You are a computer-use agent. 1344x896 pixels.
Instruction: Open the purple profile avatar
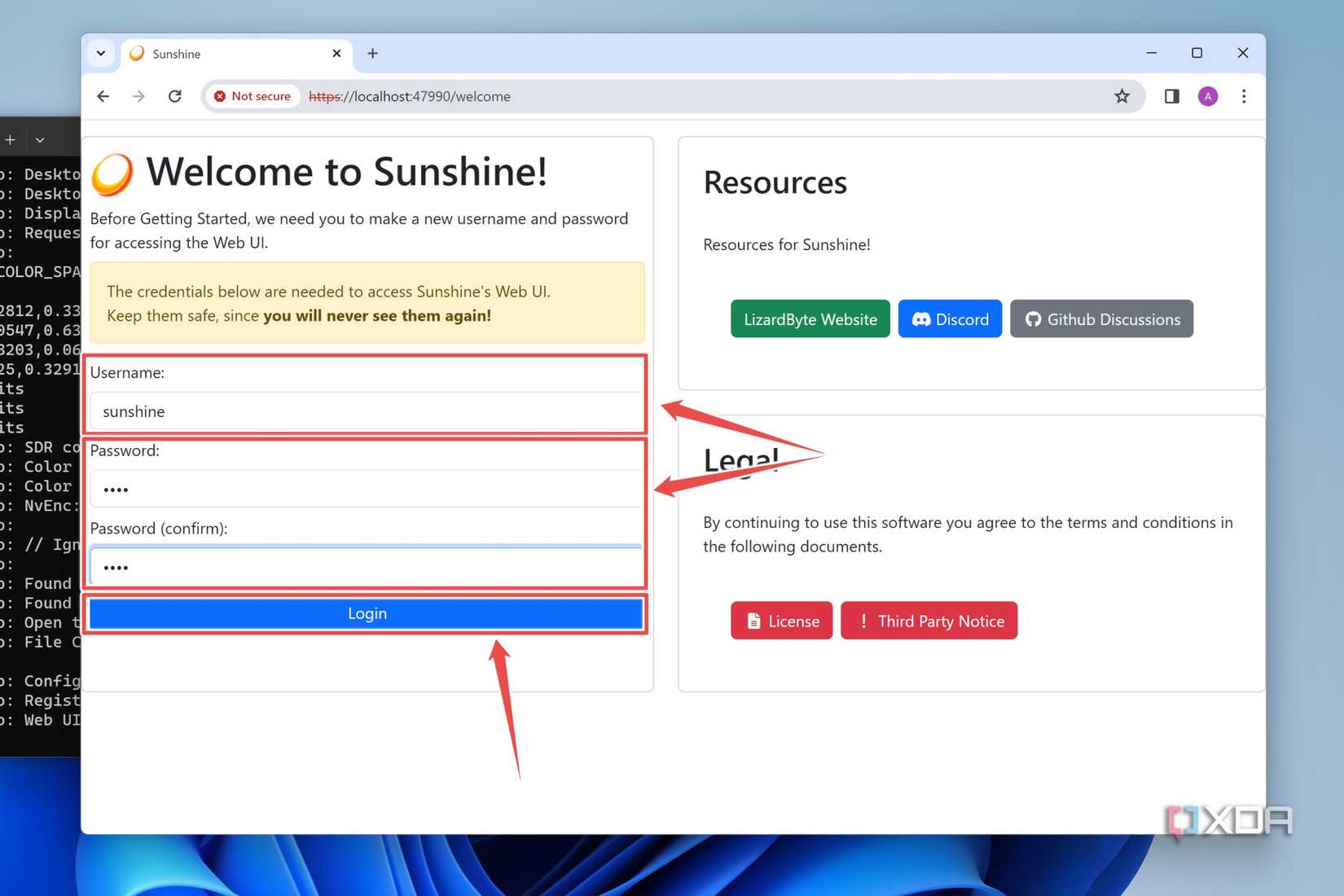pyautogui.click(x=1207, y=96)
